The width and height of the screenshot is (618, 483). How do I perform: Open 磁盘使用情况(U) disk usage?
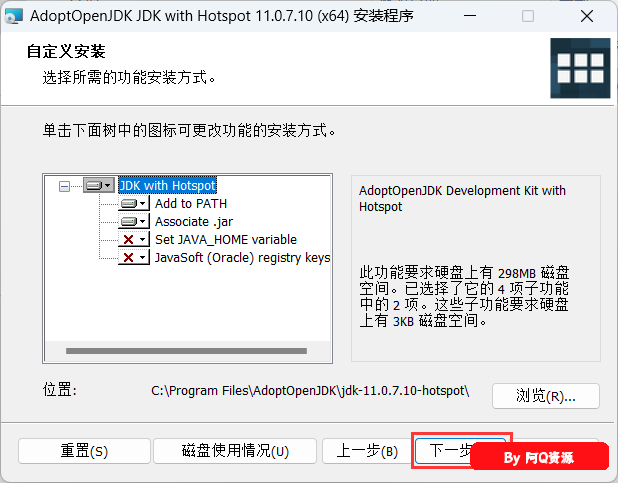point(235,451)
